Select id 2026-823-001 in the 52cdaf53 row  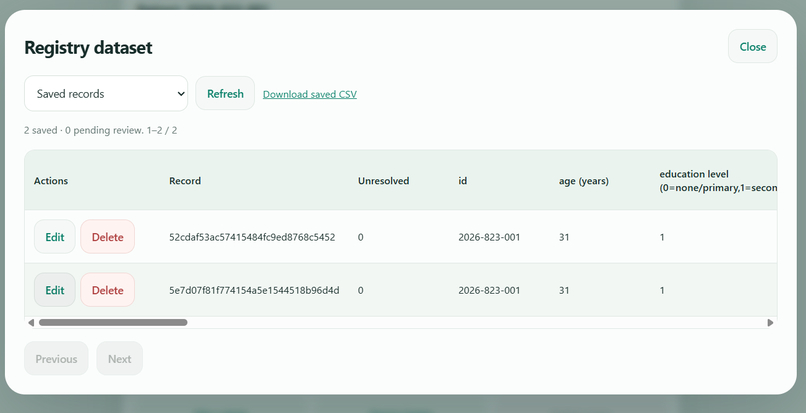489,237
